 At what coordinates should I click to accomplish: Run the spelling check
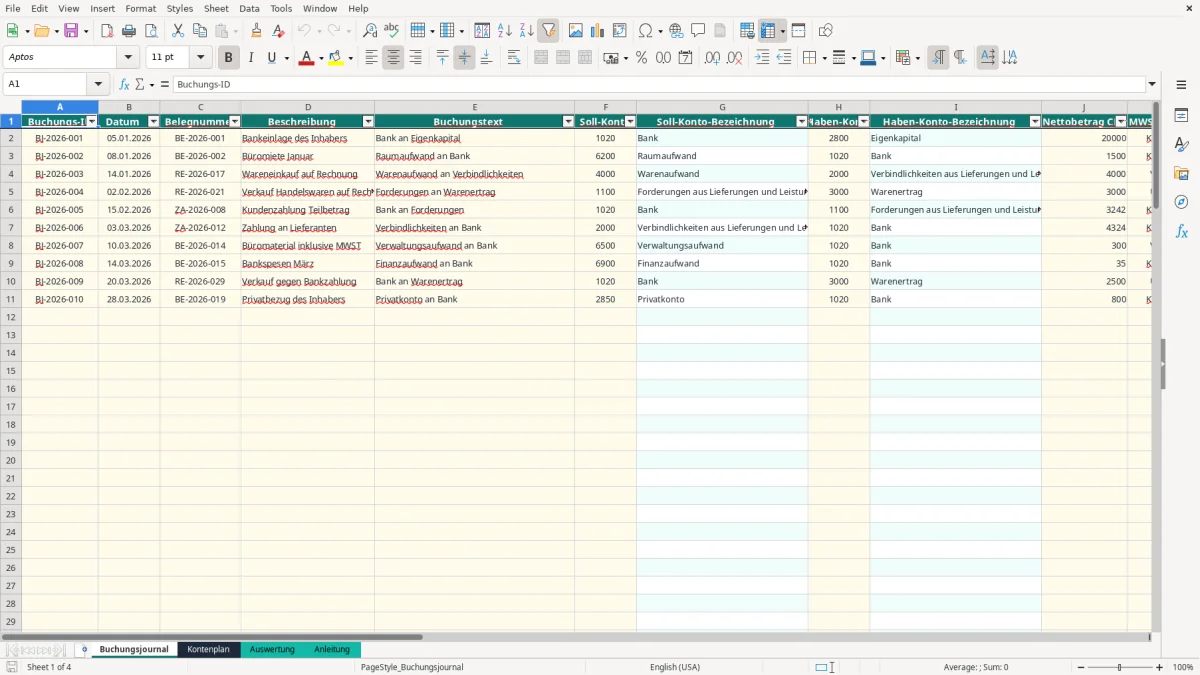click(x=392, y=31)
